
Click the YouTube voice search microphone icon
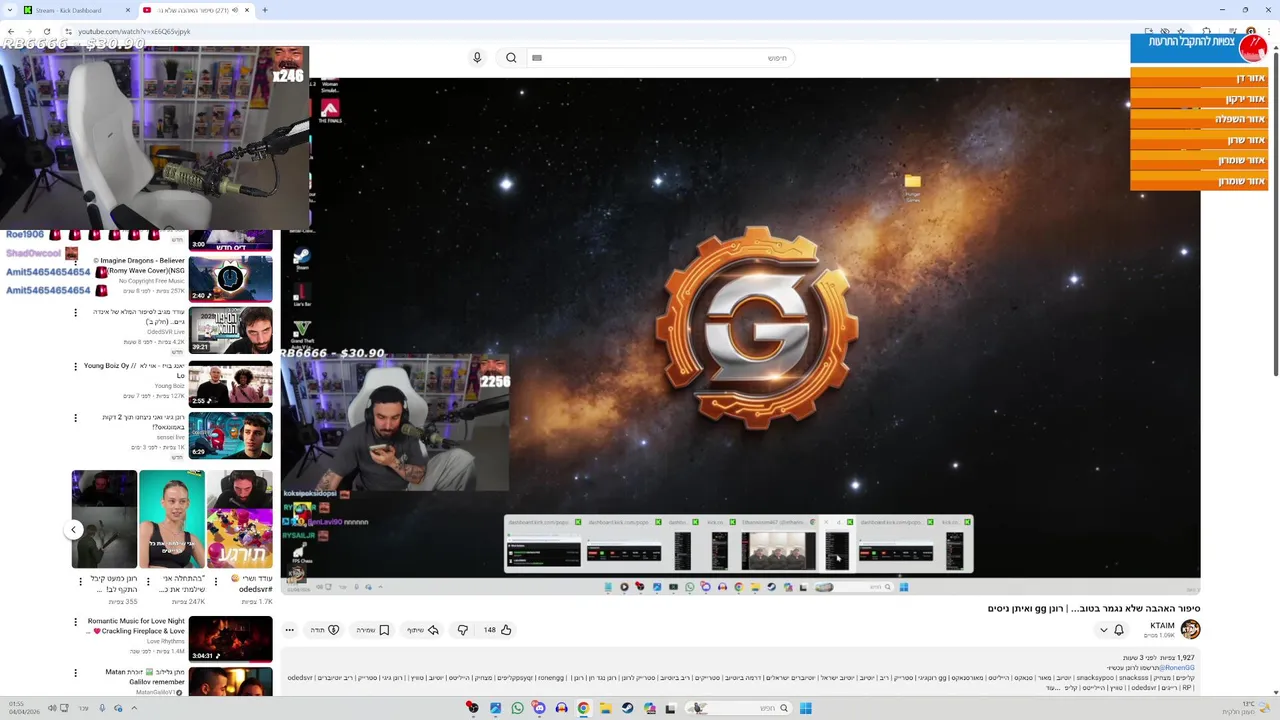(477, 58)
